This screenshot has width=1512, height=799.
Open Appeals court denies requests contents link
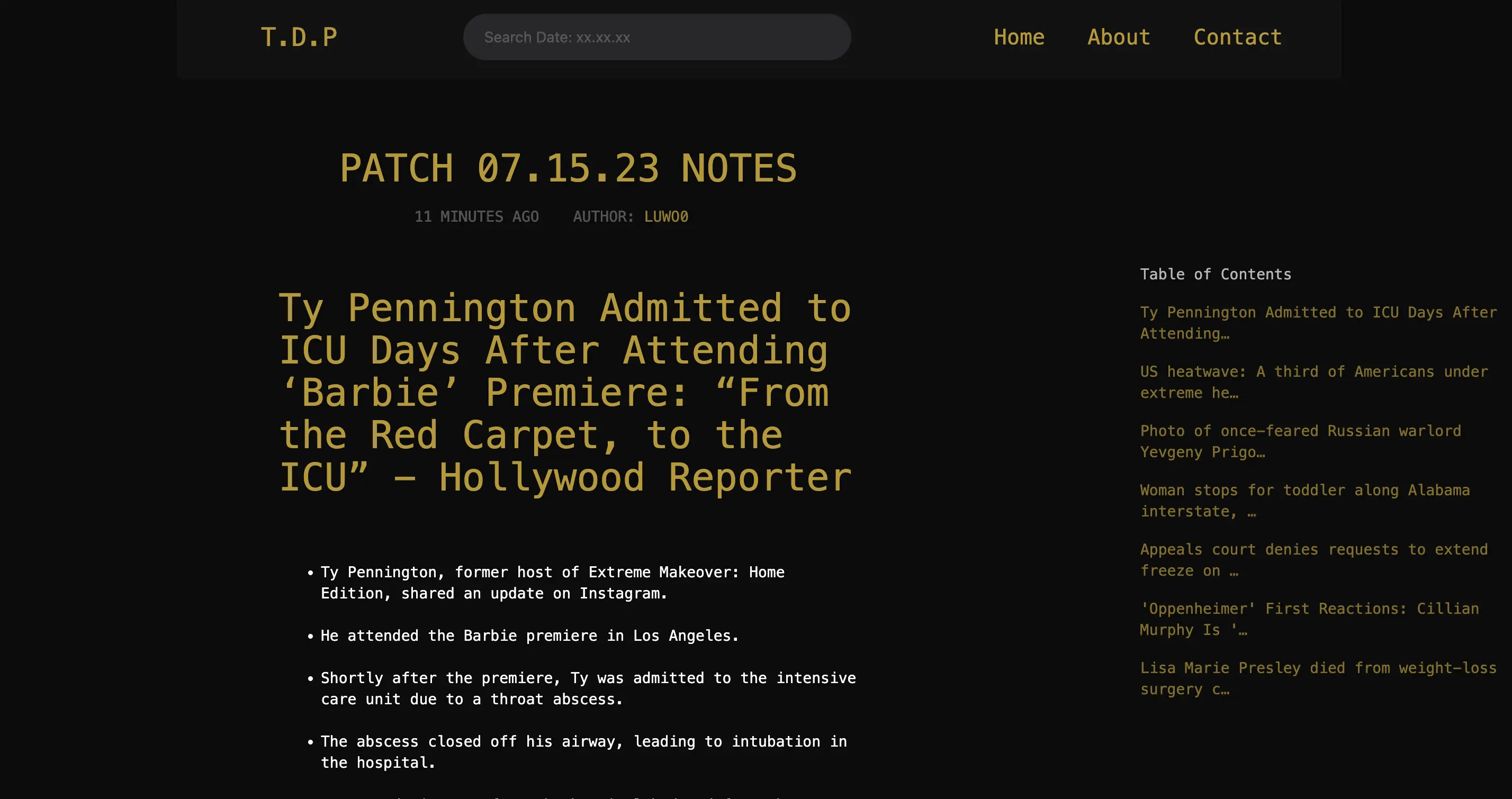(x=1313, y=560)
